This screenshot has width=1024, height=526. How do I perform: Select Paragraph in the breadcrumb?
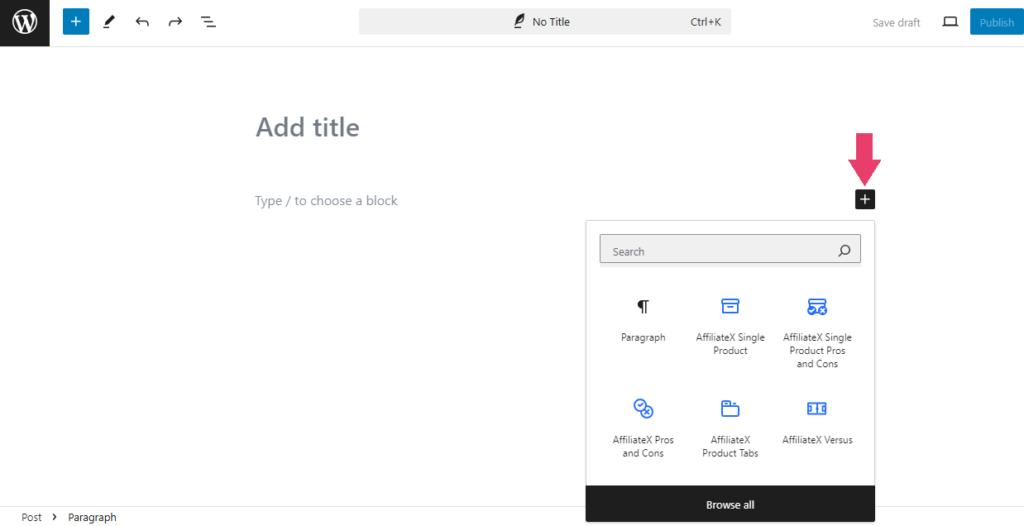click(x=92, y=517)
